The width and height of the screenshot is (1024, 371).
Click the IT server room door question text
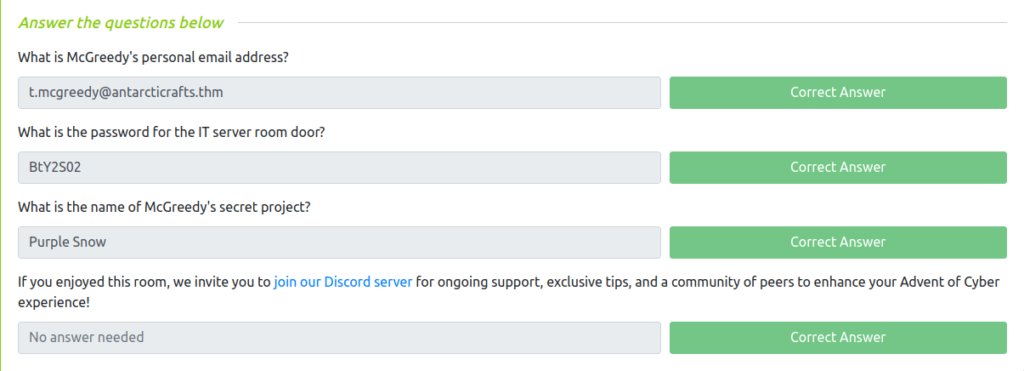coord(171,133)
